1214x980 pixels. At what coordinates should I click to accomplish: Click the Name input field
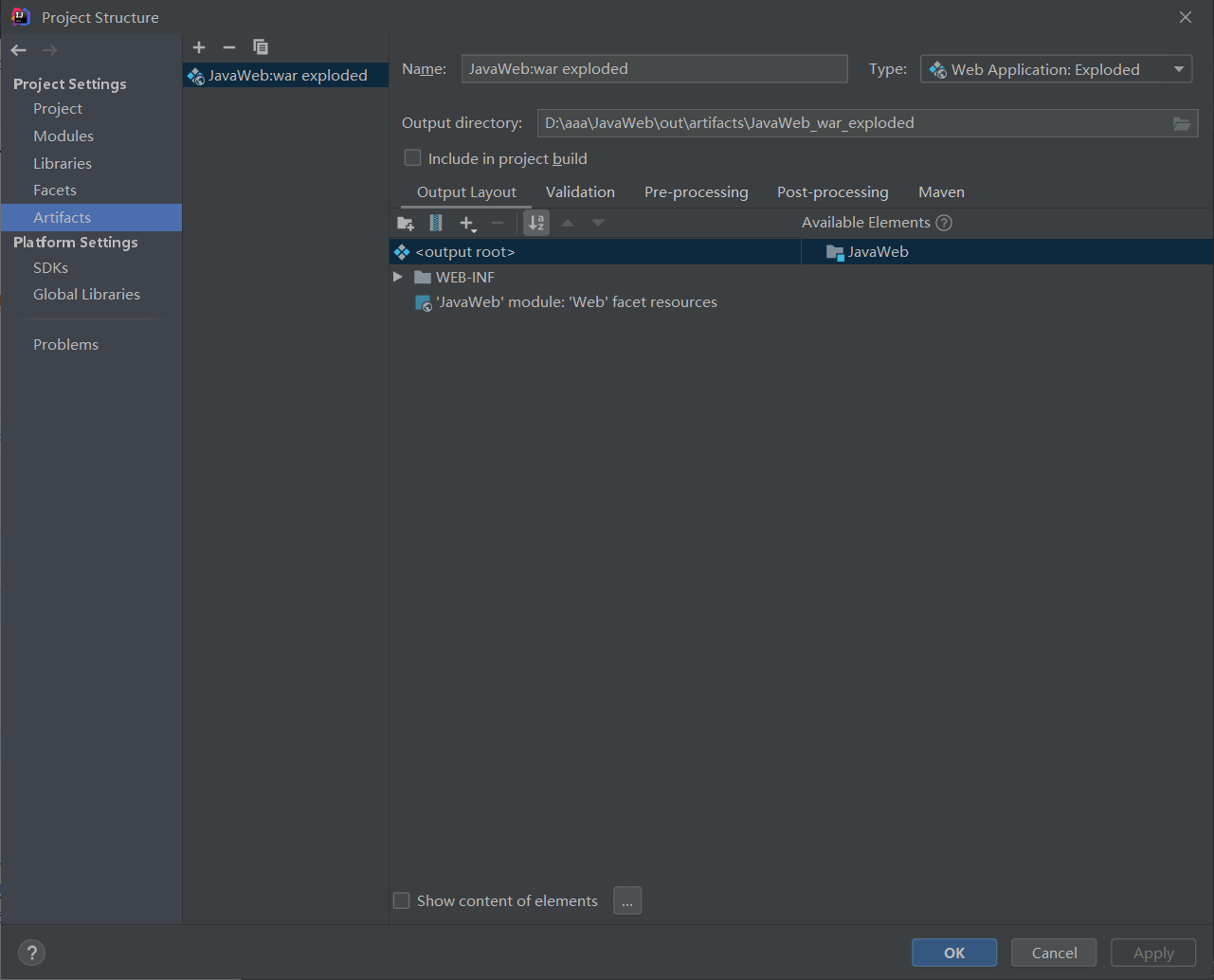tap(654, 68)
